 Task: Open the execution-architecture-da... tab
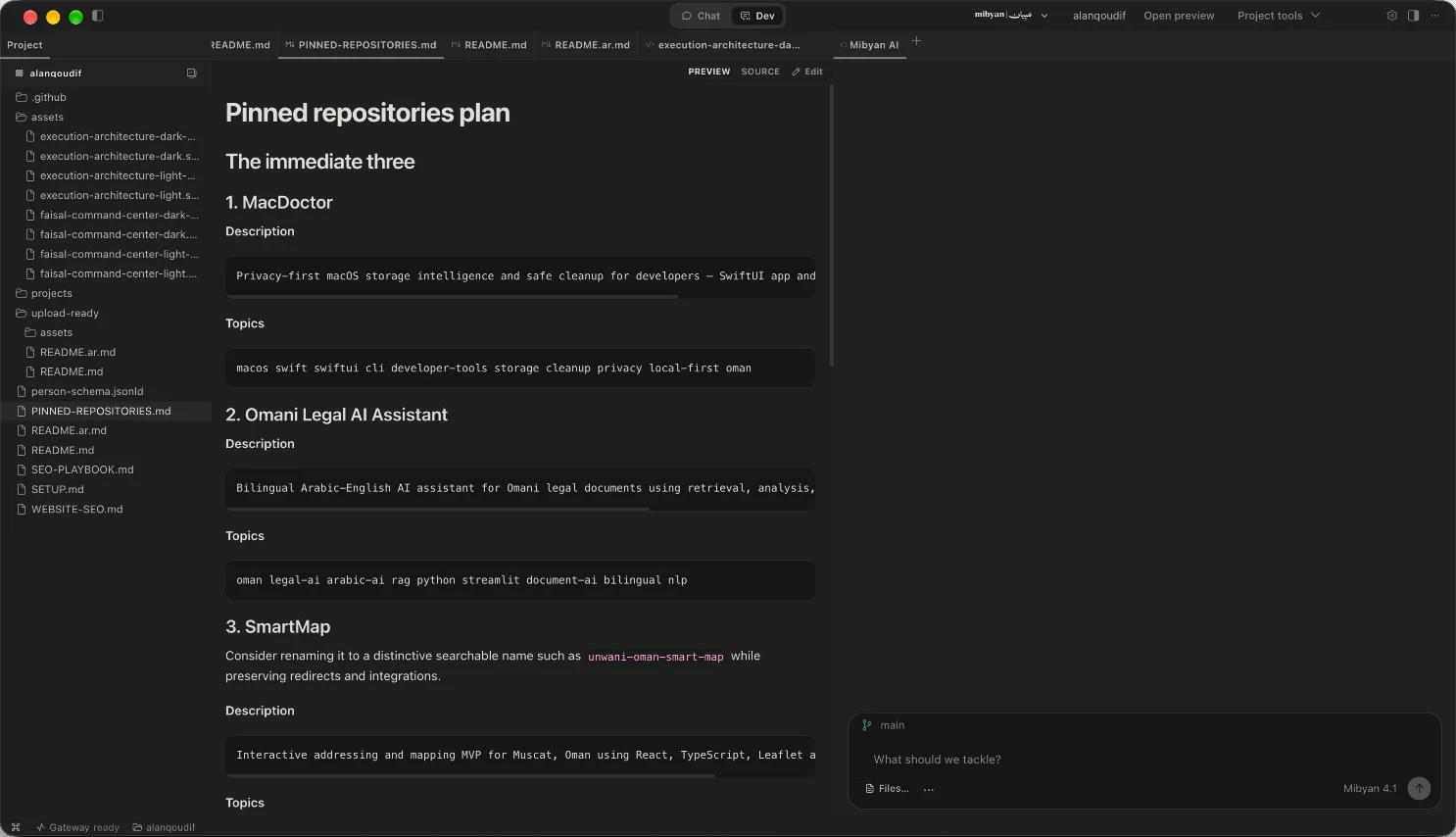tap(722, 45)
